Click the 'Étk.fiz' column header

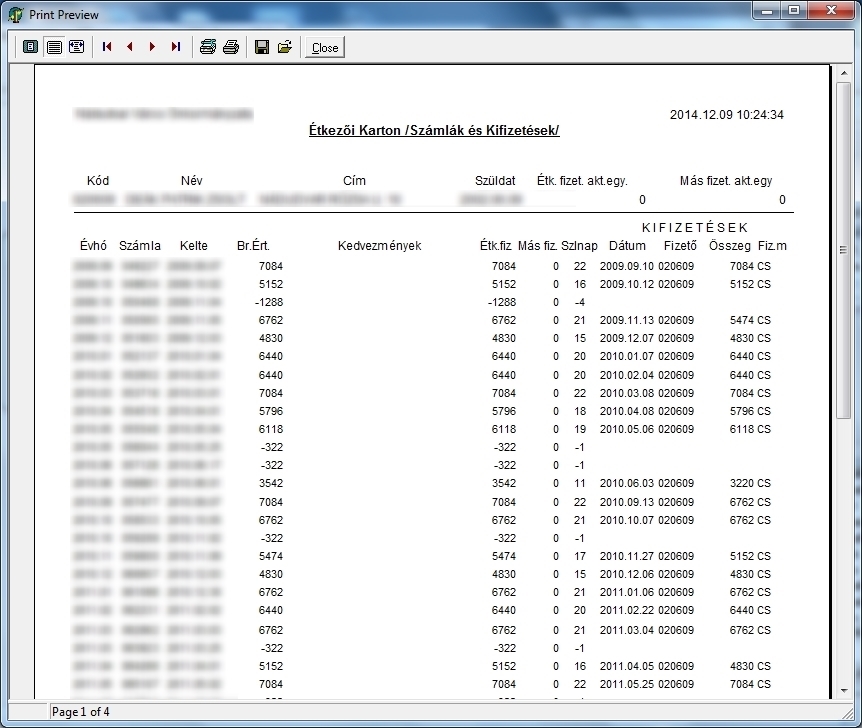pos(495,246)
